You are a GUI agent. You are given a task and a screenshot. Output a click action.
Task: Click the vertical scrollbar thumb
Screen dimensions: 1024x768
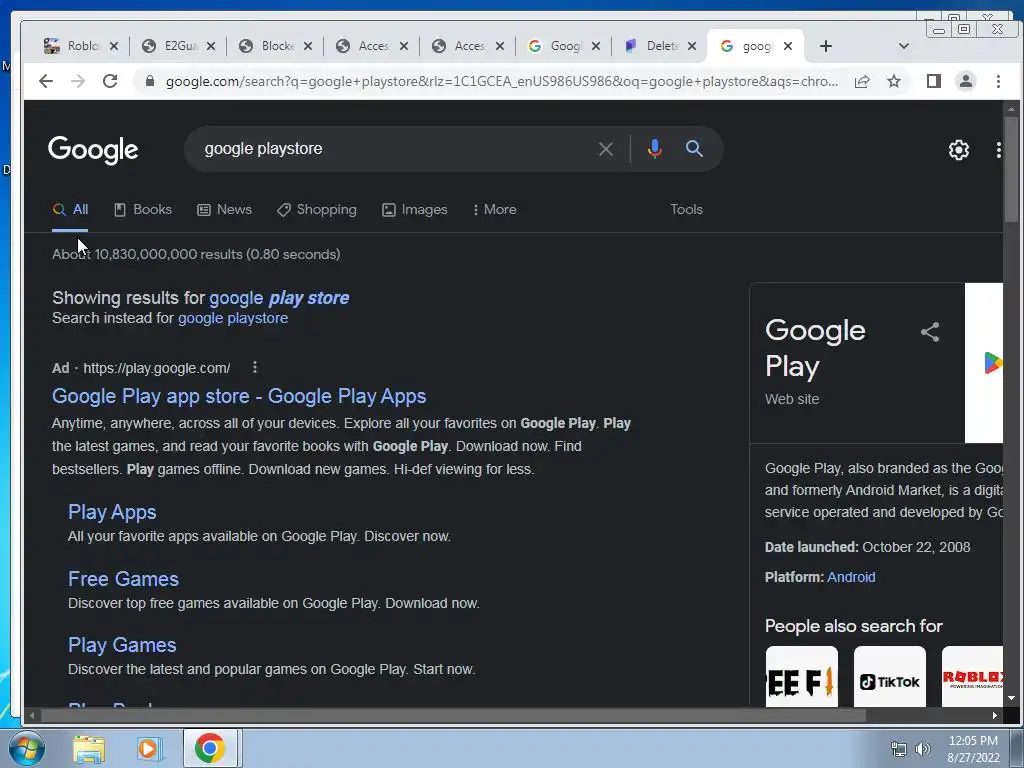tap(1011, 168)
